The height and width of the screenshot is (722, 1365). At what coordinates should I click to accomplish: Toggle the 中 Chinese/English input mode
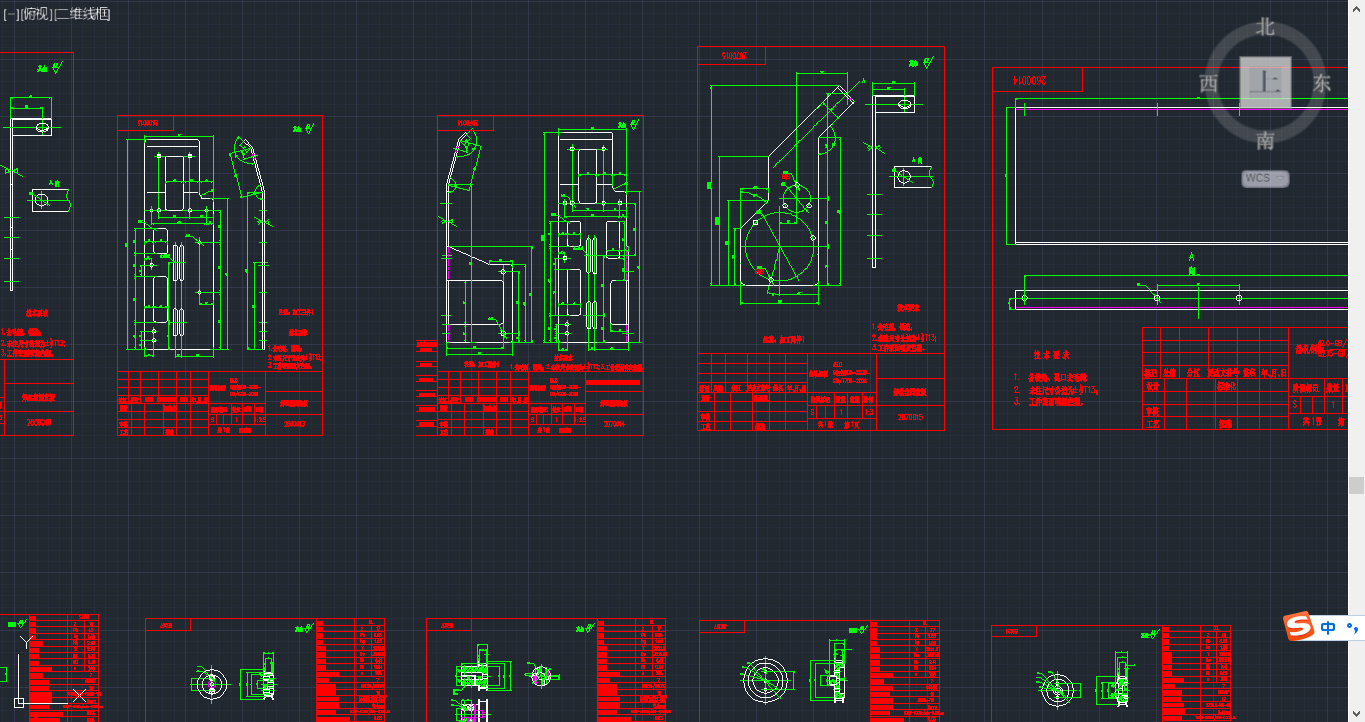(1328, 628)
